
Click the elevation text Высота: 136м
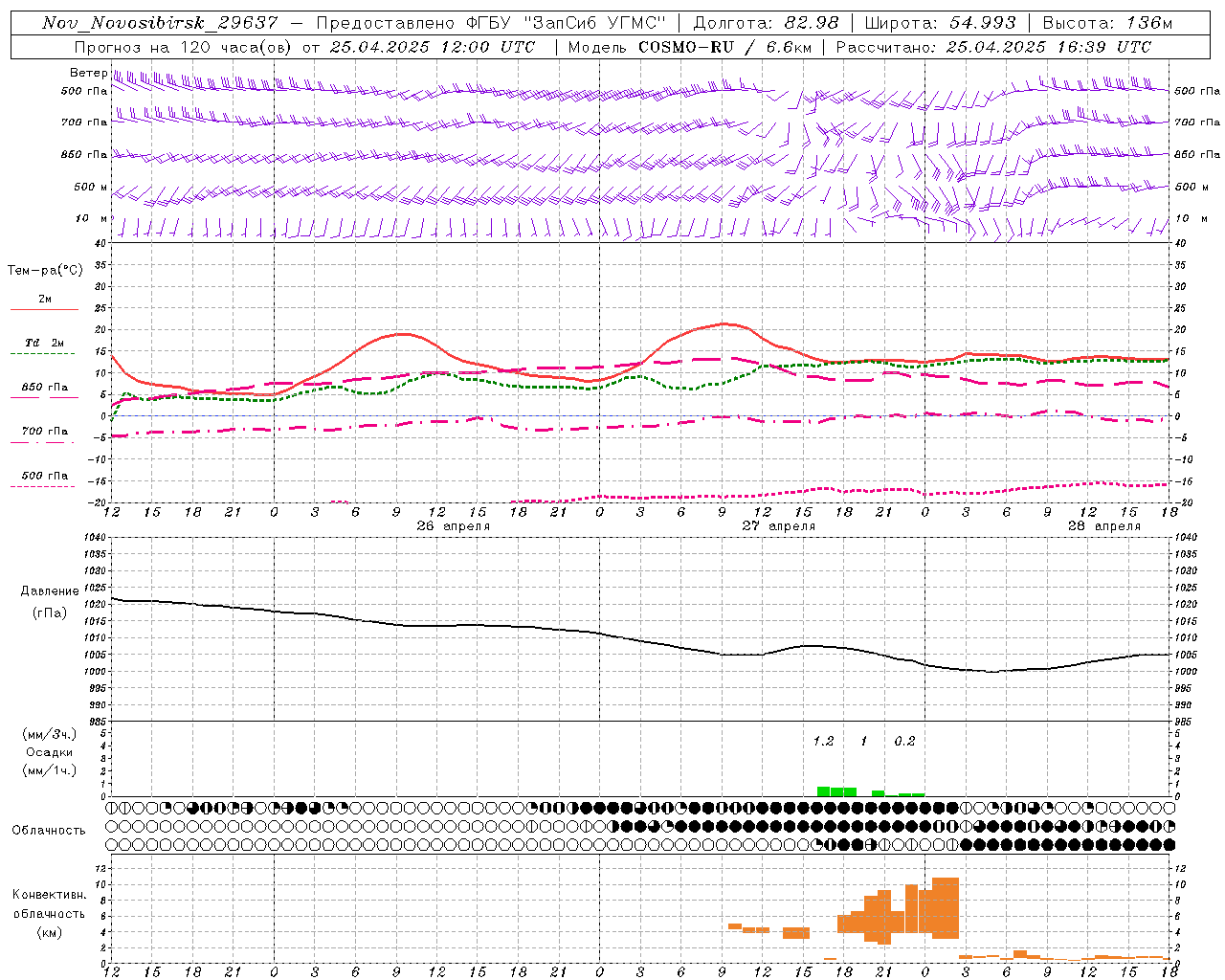point(1107,23)
